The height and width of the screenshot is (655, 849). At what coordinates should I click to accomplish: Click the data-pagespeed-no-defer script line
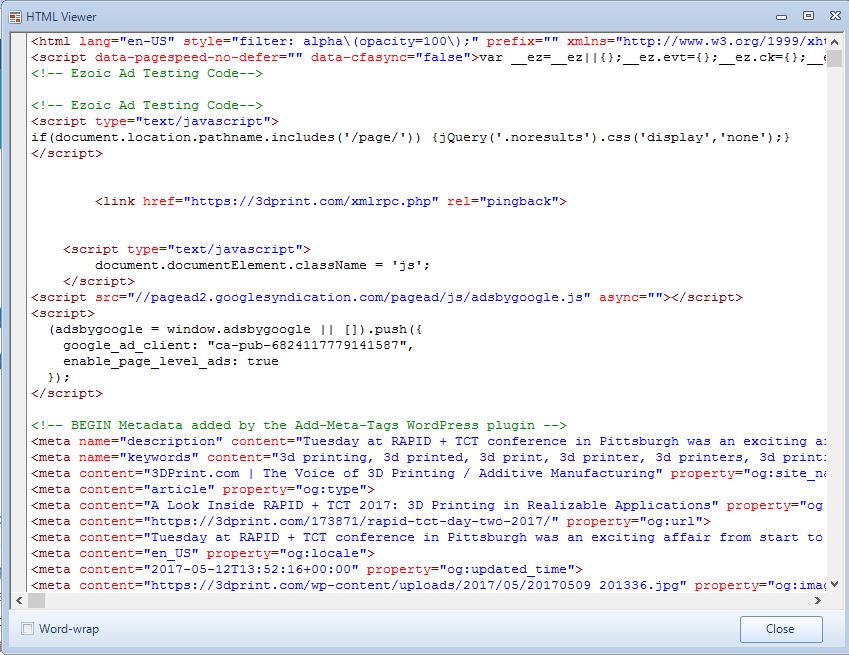click(x=428, y=57)
